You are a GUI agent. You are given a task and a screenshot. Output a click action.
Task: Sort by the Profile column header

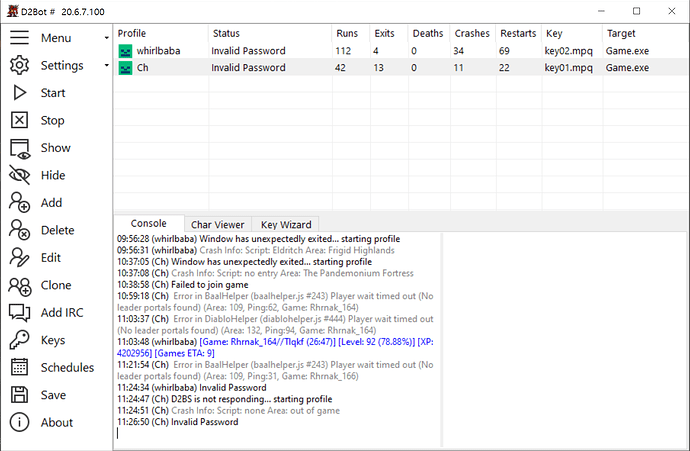(x=132, y=33)
